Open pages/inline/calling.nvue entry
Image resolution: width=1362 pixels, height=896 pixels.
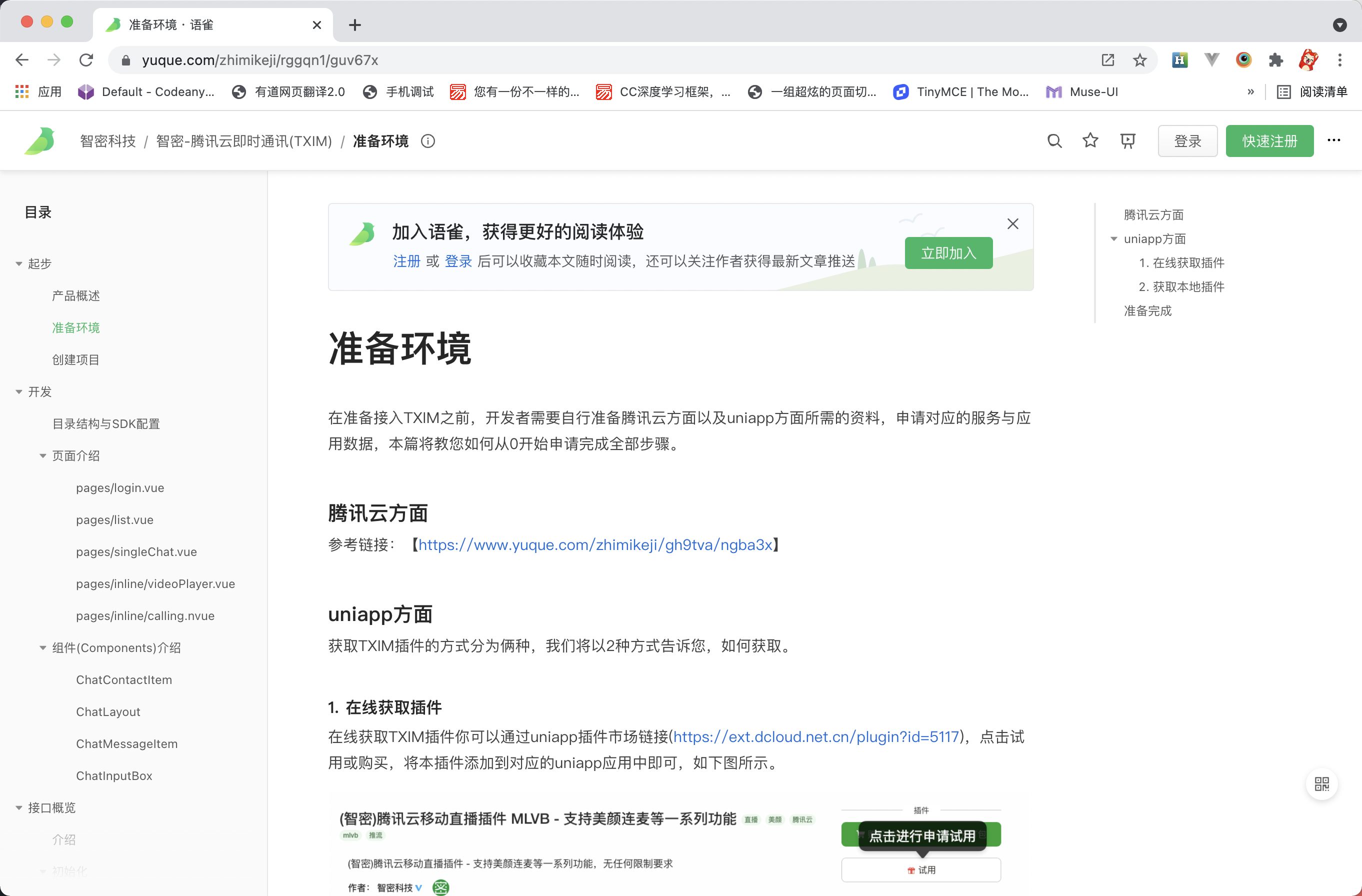[145, 615]
